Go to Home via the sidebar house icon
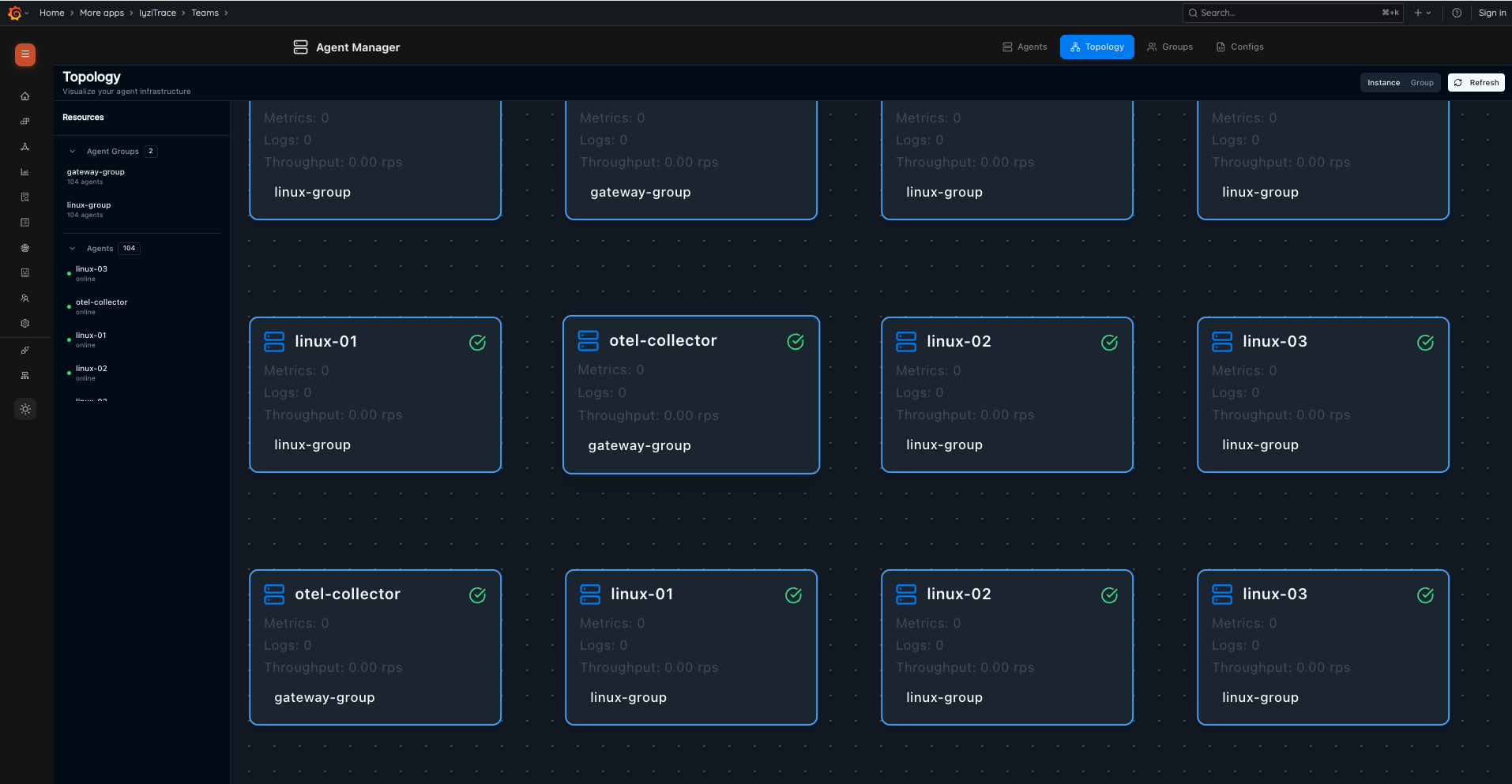The width and height of the screenshot is (1512, 784). [x=25, y=96]
